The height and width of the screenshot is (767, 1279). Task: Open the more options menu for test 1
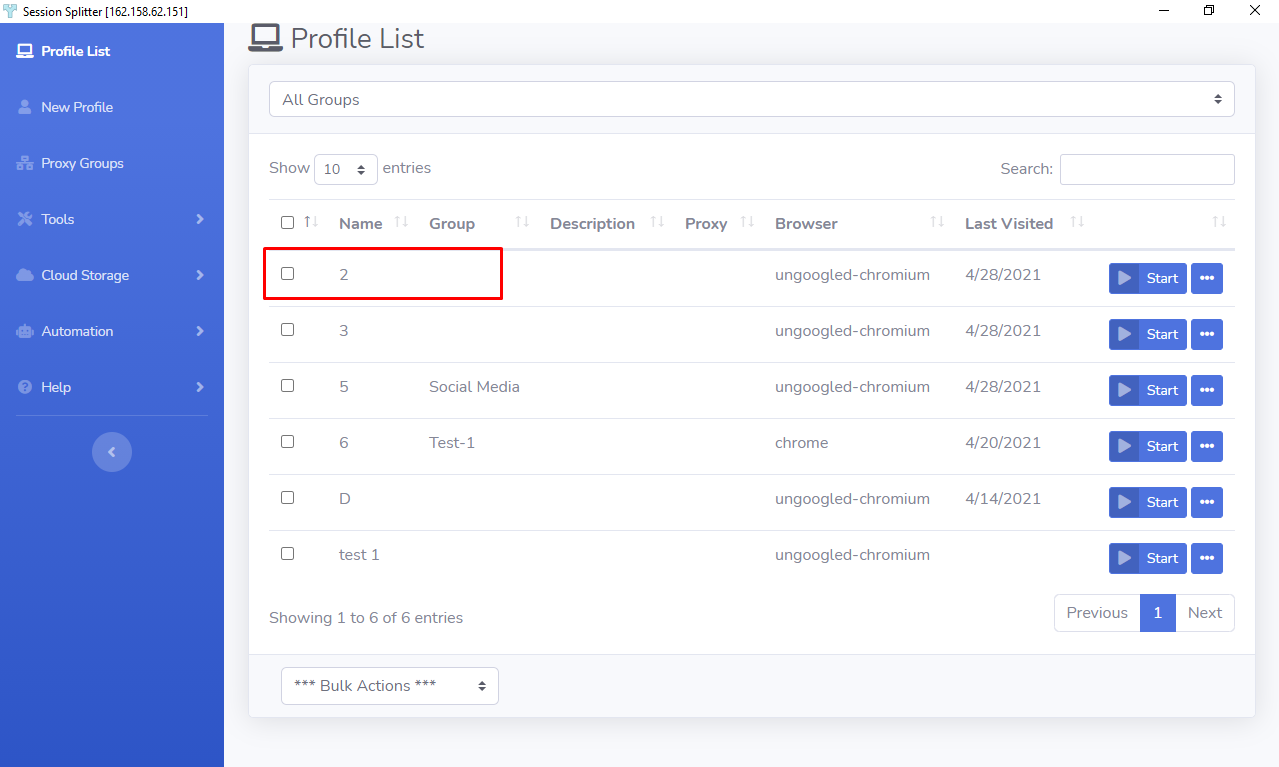click(1207, 558)
